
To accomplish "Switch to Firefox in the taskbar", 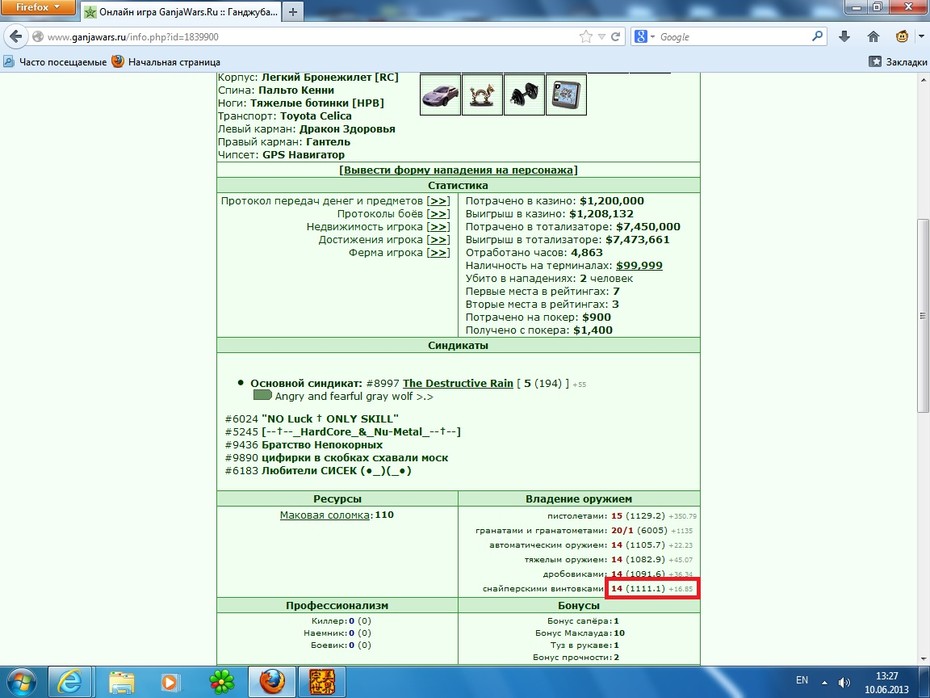I will pos(272,682).
